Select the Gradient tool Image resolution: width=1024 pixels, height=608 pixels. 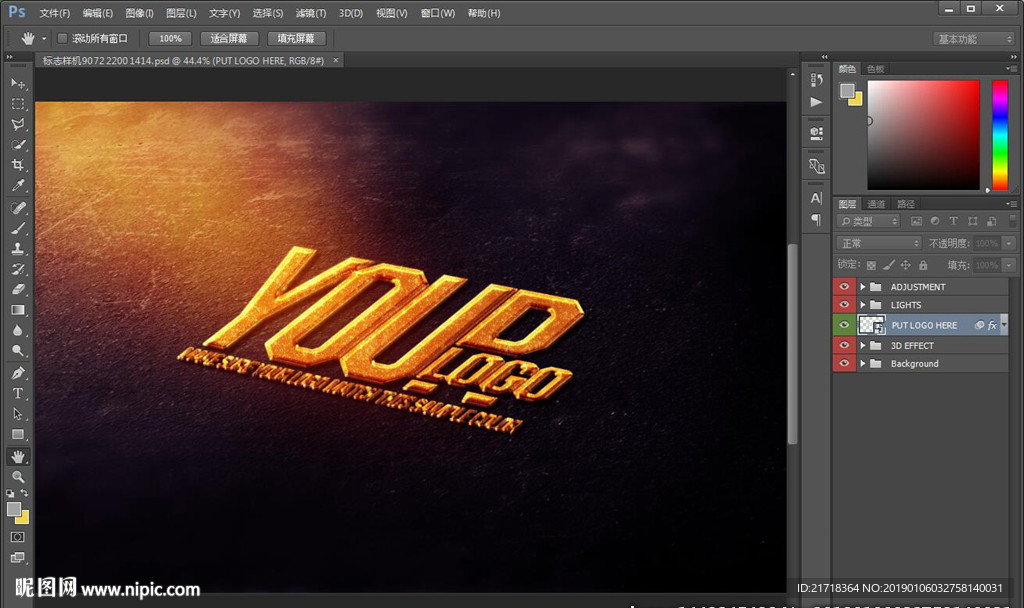coord(18,310)
